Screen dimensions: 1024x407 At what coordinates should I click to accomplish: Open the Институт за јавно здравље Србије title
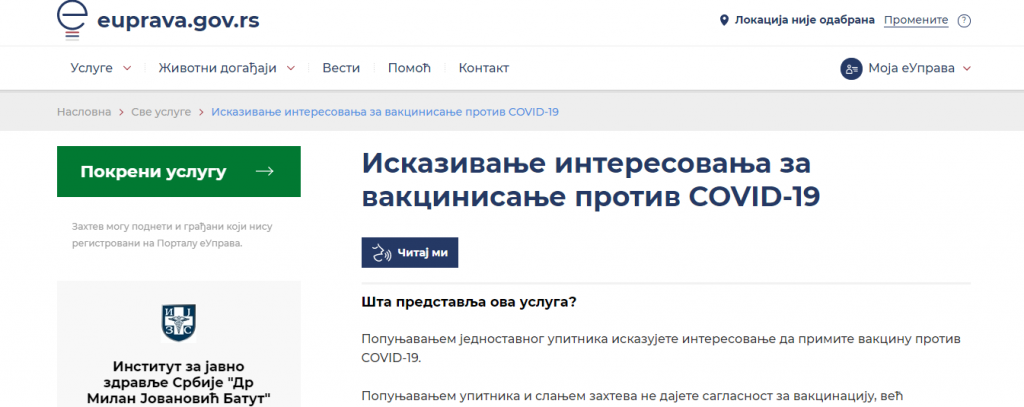pyautogui.click(x=178, y=381)
